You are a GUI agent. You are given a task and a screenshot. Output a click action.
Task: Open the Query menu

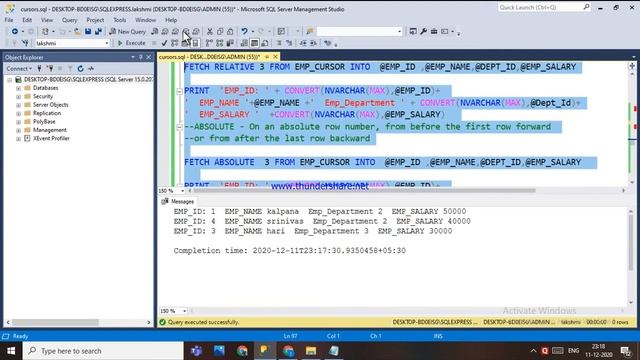pos(69,20)
